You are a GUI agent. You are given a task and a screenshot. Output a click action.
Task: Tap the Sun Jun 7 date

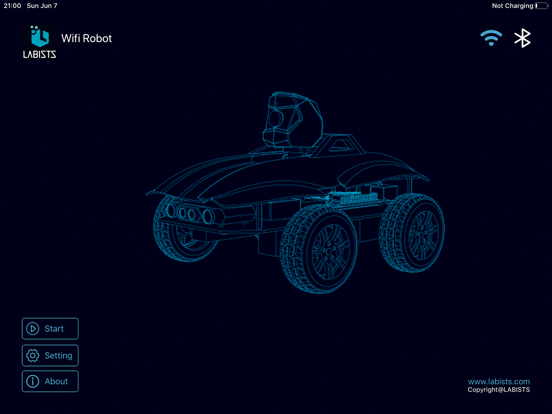click(x=42, y=6)
